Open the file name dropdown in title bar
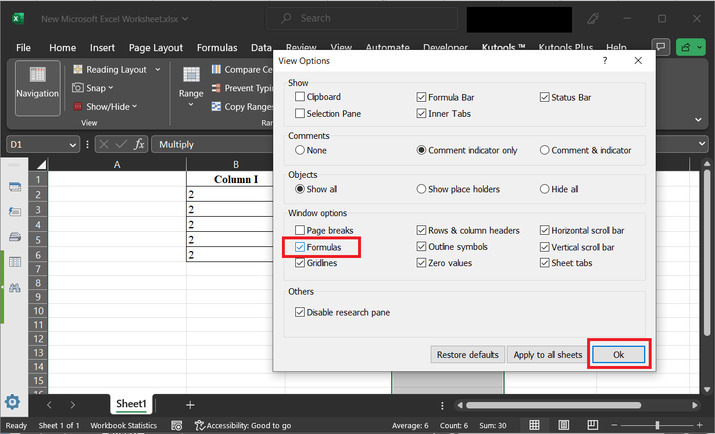Viewport: 715px width, 434px height. point(185,19)
